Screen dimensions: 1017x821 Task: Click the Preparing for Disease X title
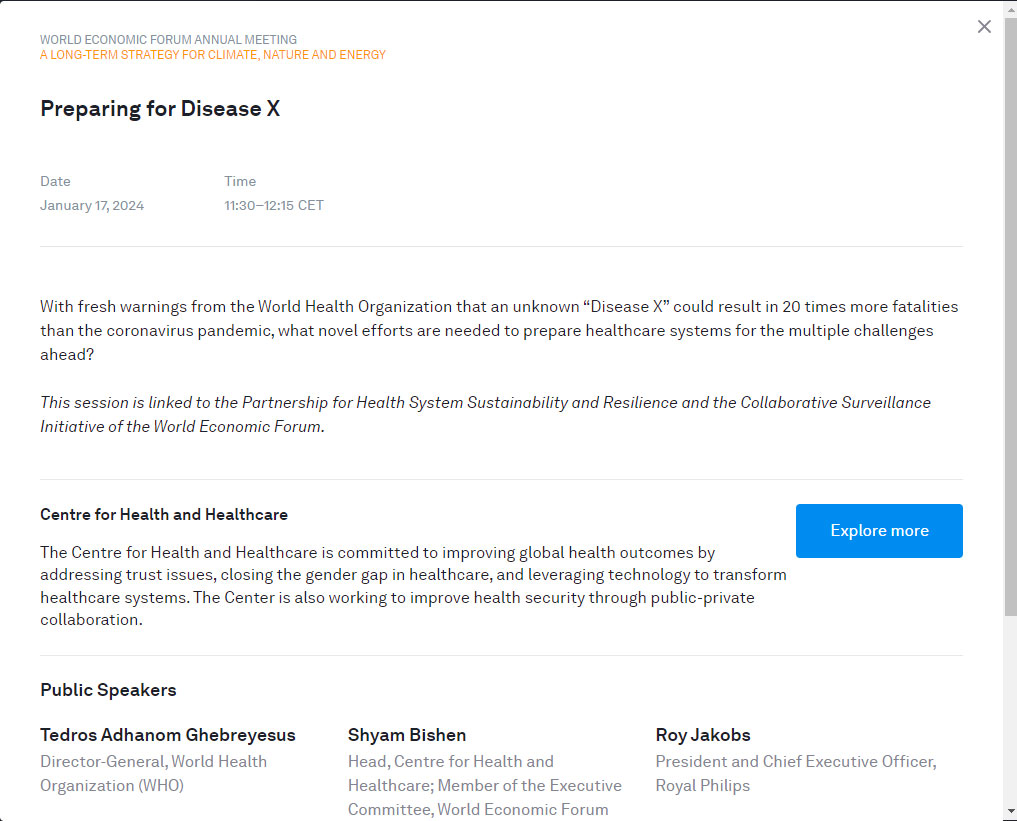(x=160, y=109)
